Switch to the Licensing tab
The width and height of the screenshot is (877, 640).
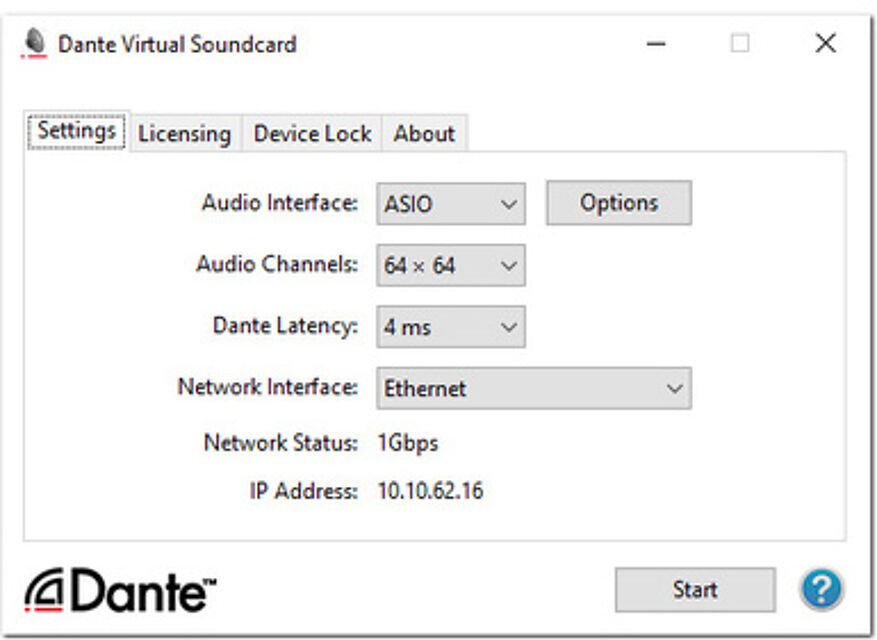[x=184, y=134]
